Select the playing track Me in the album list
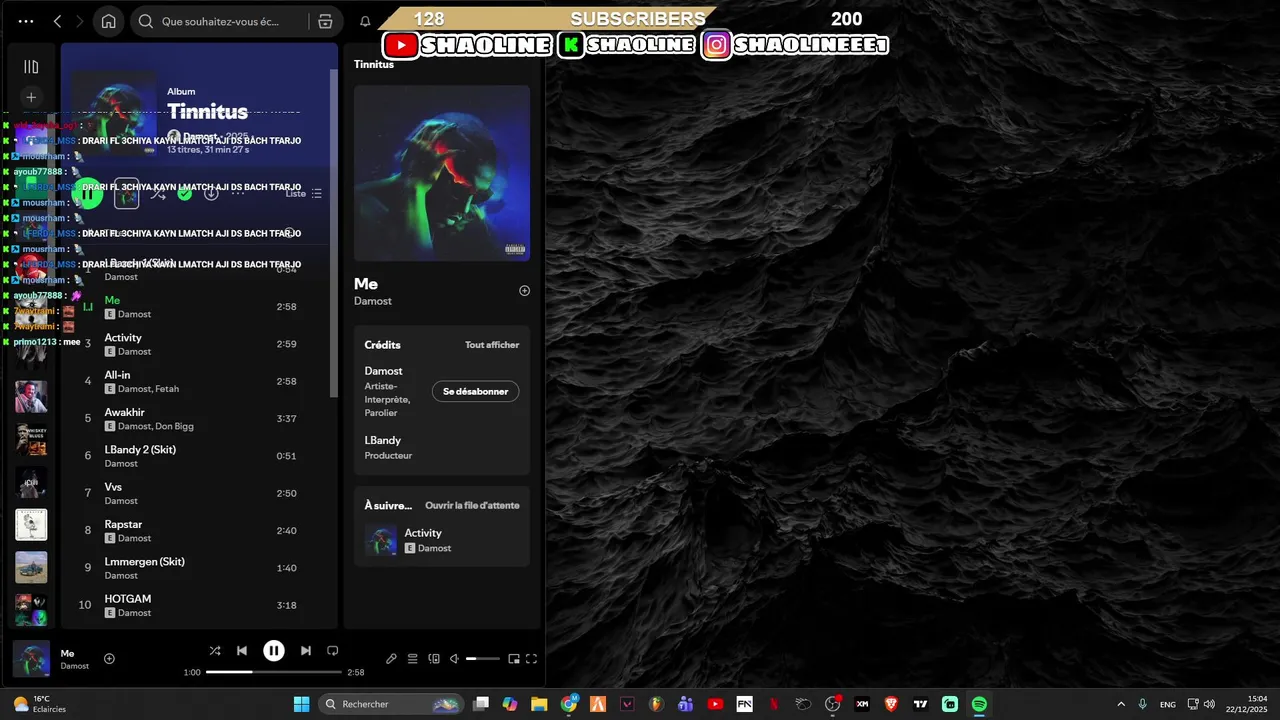 (200, 307)
